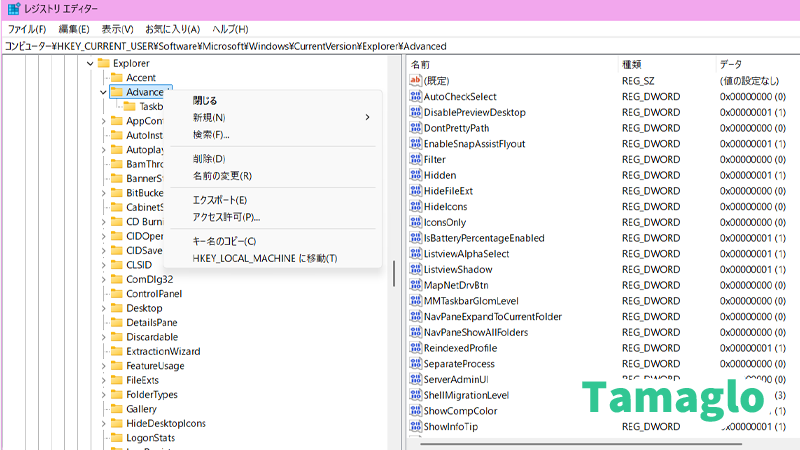800x450 pixels.
Task: Open the ファイル(F) menu
Action: tap(27, 29)
